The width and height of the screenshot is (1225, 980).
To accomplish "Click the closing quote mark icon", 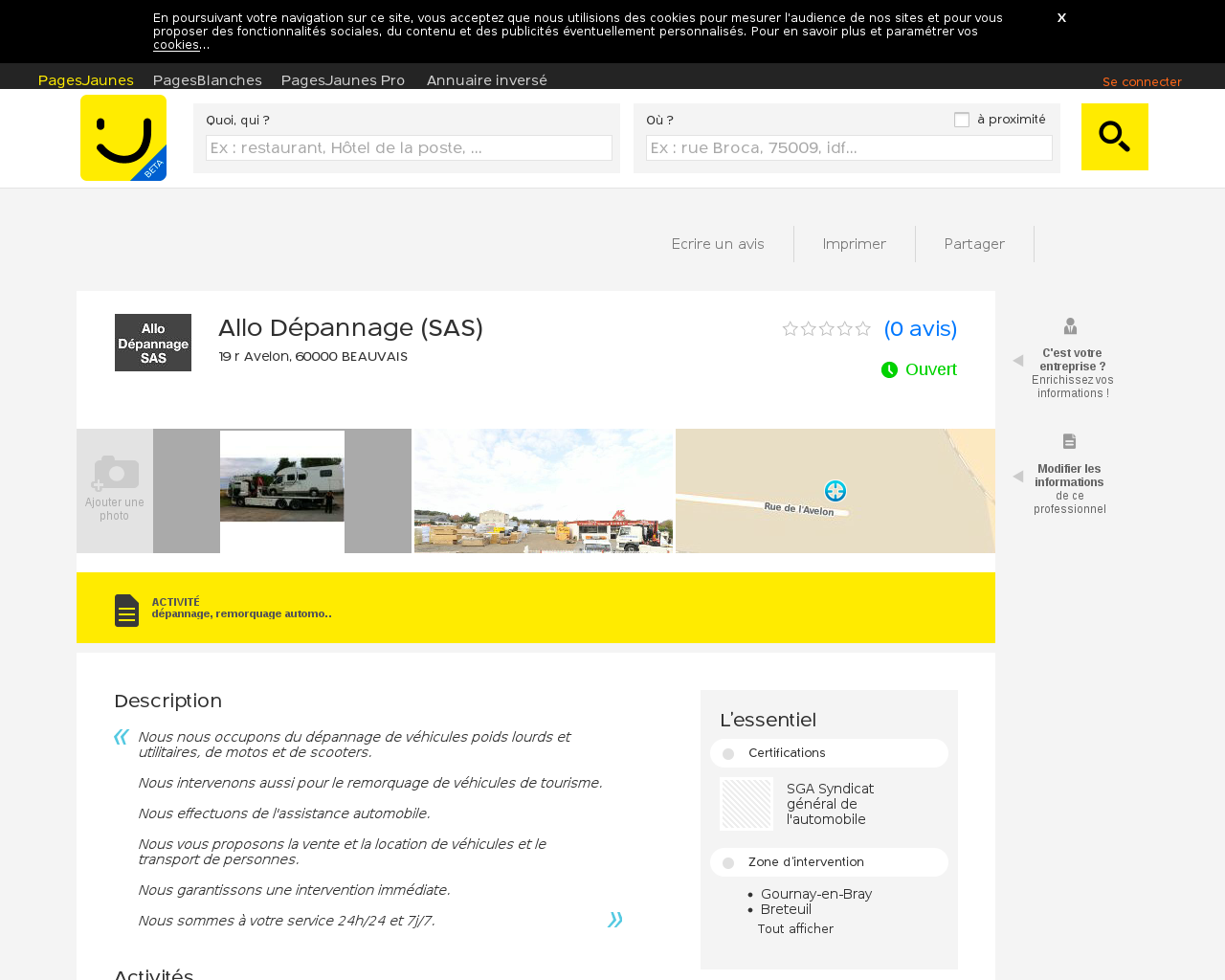I will coord(615,920).
